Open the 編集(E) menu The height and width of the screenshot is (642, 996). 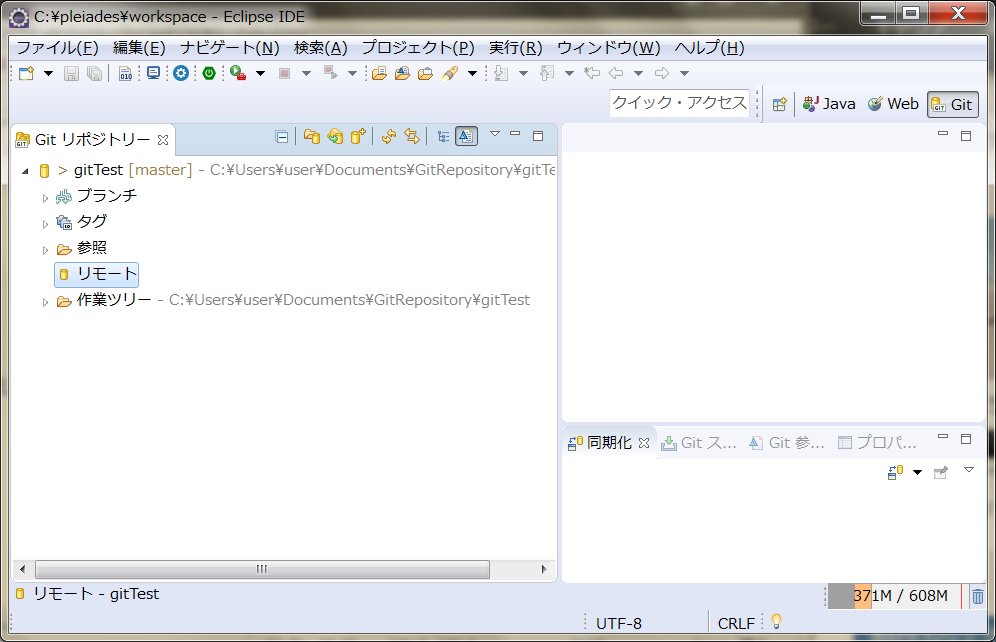[139, 48]
